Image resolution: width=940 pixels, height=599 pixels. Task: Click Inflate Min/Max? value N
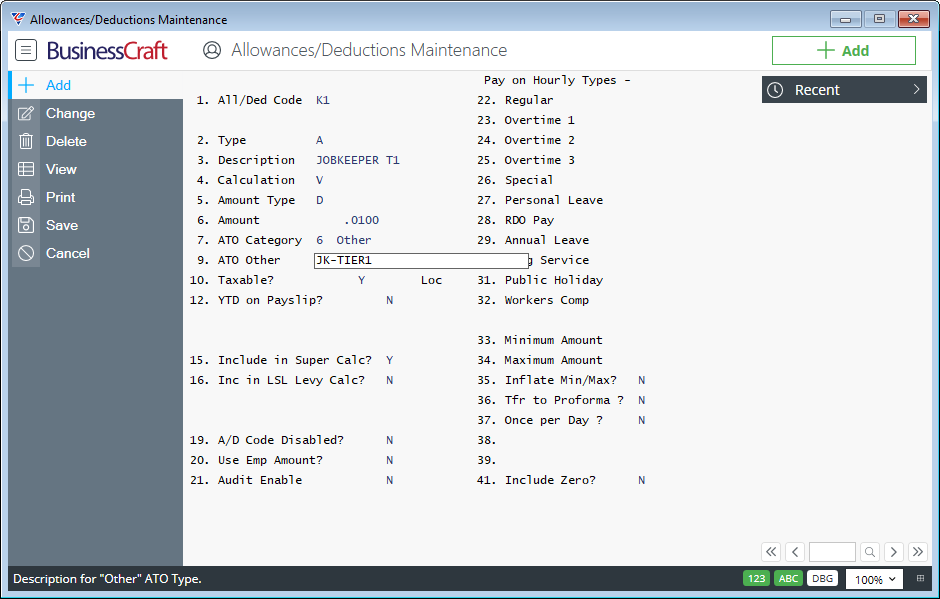[x=641, y=380]
